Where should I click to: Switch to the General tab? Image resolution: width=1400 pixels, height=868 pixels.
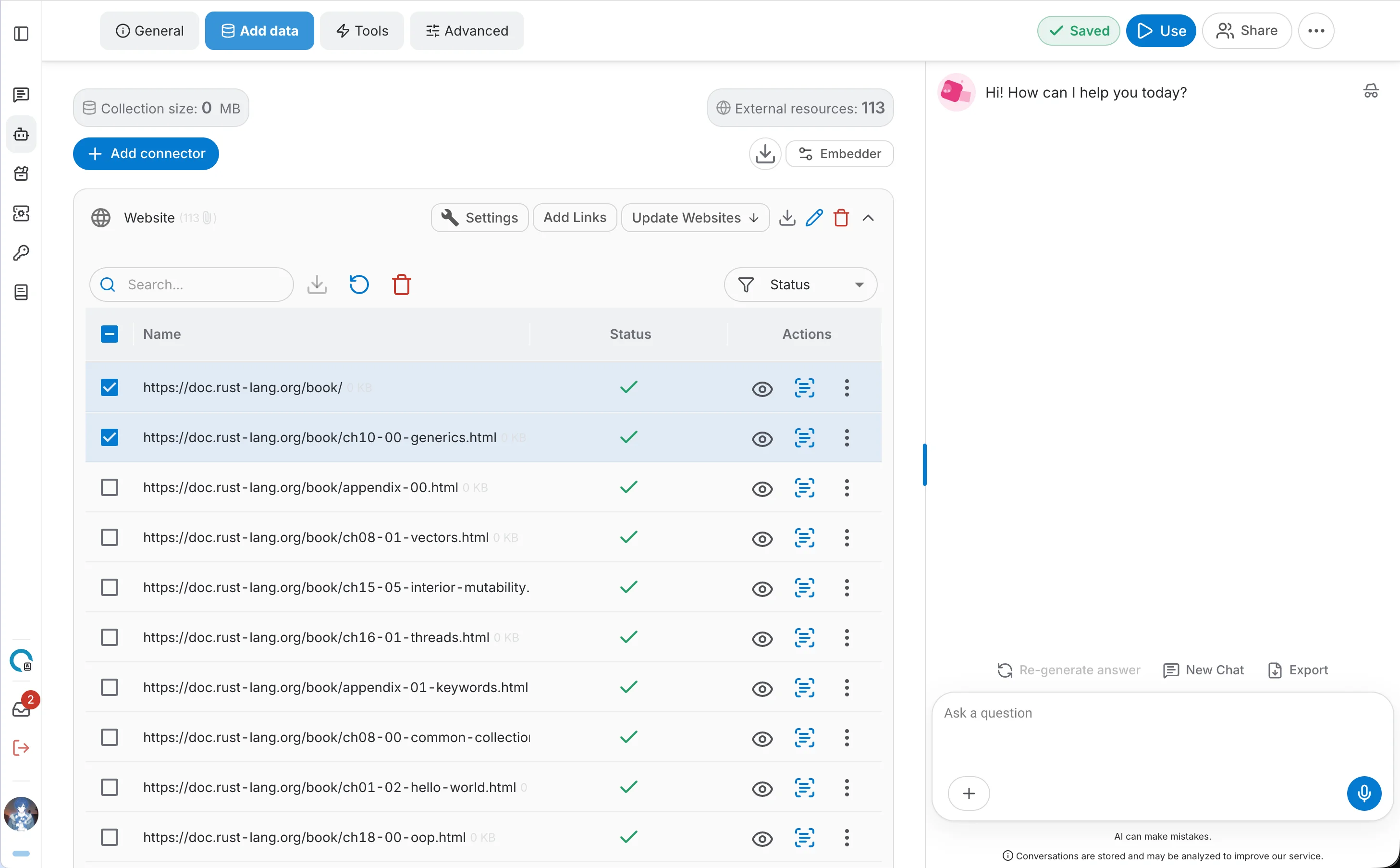(x=150, y=30)
